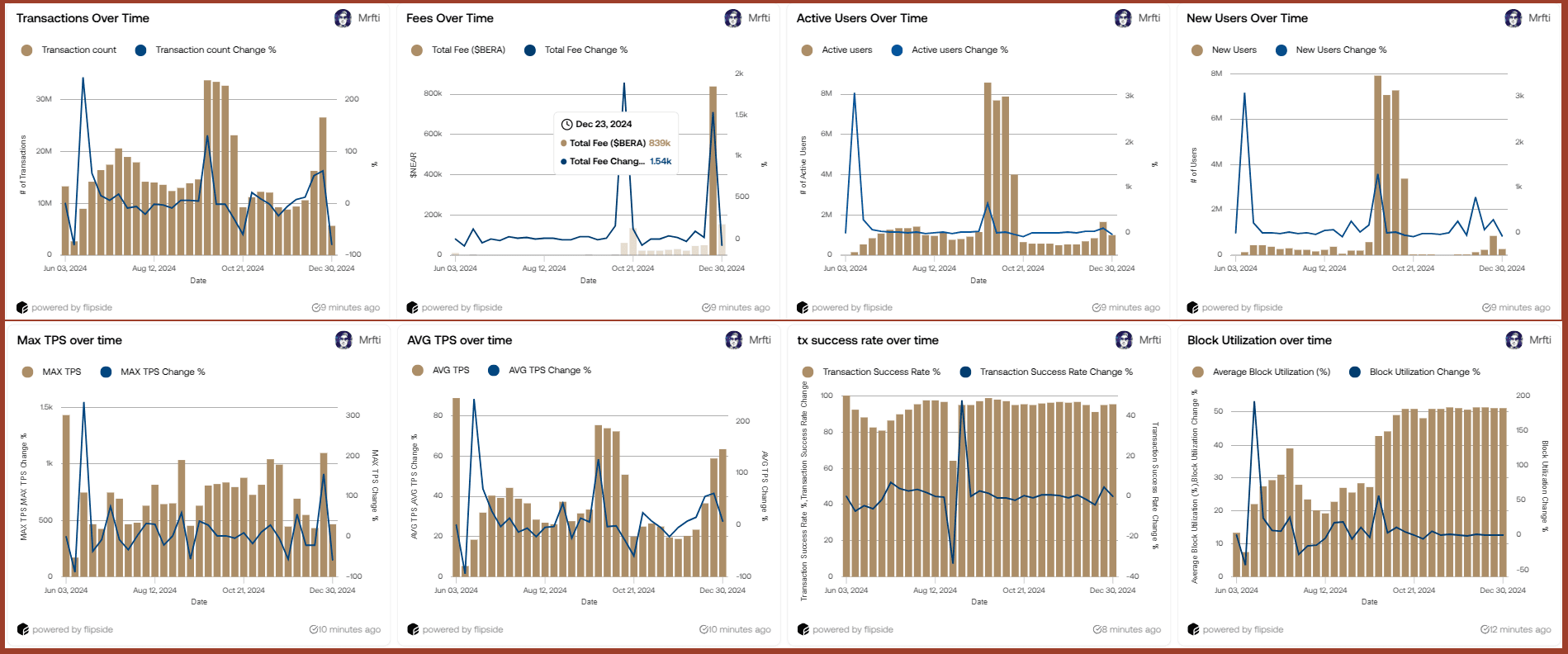The image size is (1568, 654).
Task: Select the tx success rate over time title
Action: tap(868, 340)
